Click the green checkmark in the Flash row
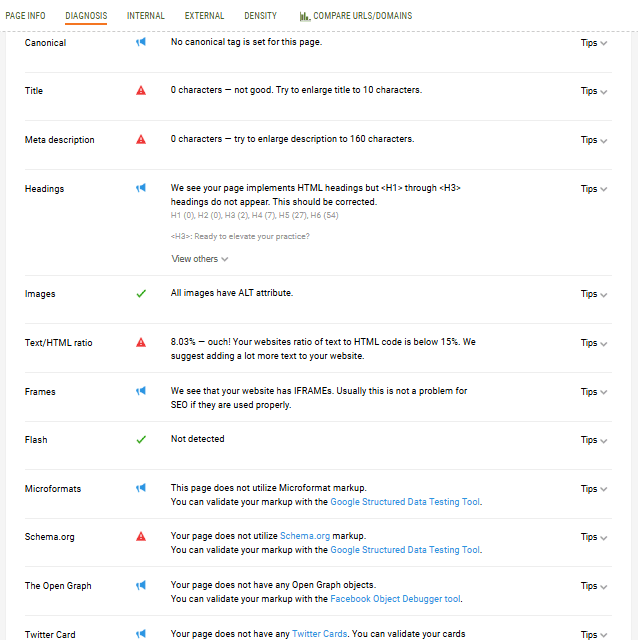 (141, 440)
